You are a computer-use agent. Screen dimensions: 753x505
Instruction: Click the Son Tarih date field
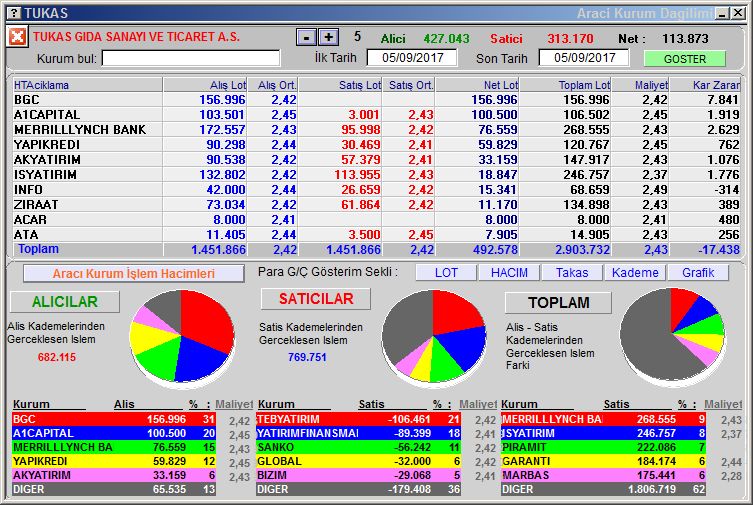point(584,58)
